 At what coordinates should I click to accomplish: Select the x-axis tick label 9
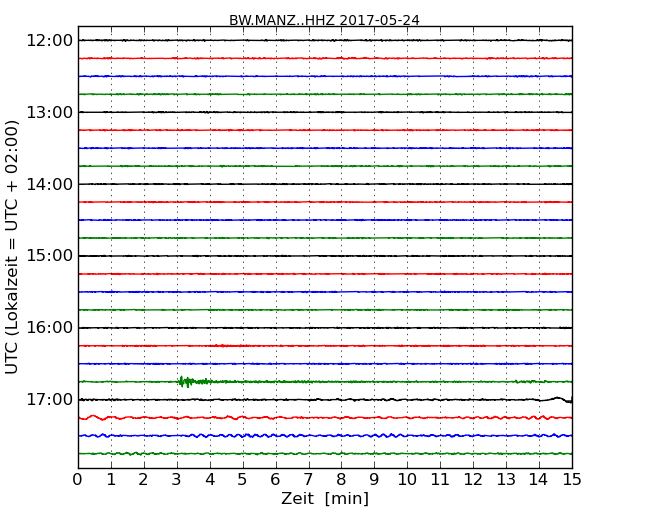pyautogui.click(x=374, y=479)
